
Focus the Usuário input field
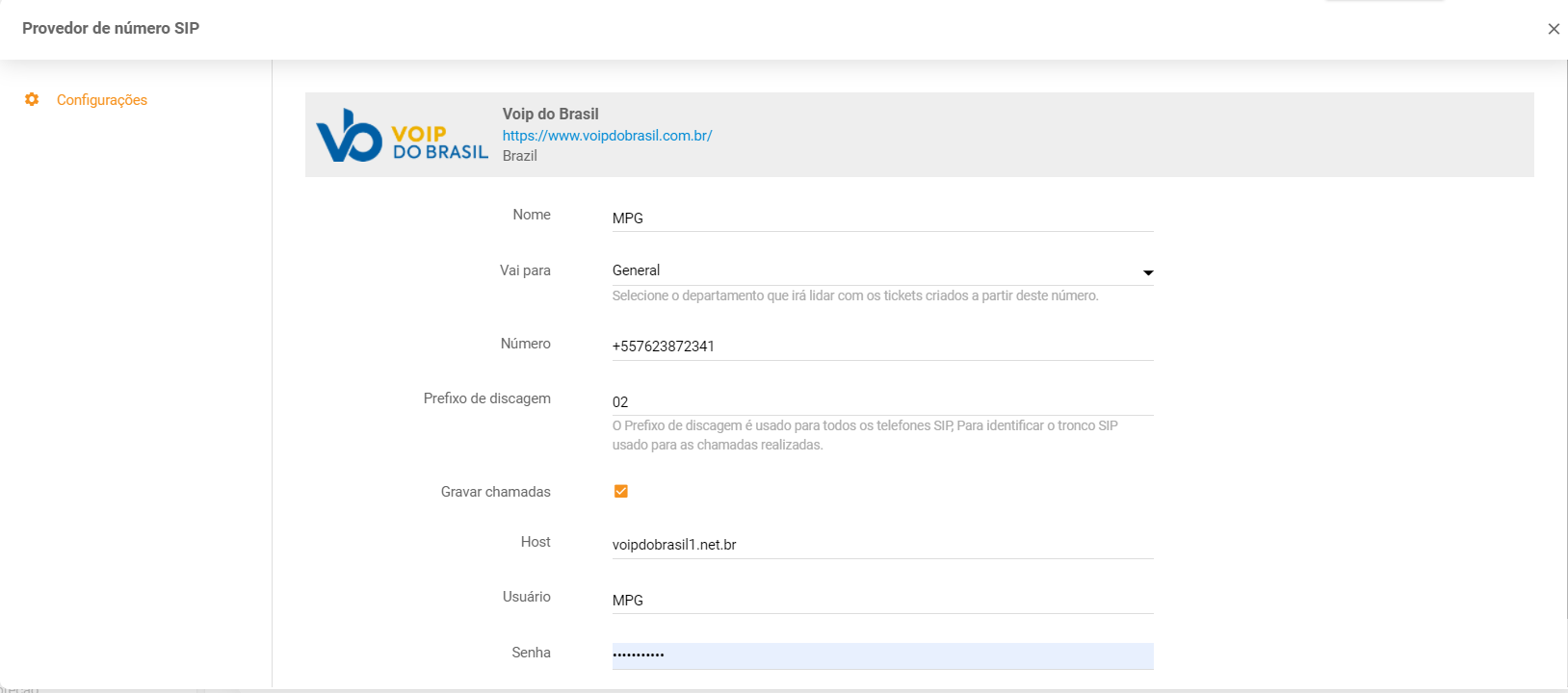tap(881, 601)
